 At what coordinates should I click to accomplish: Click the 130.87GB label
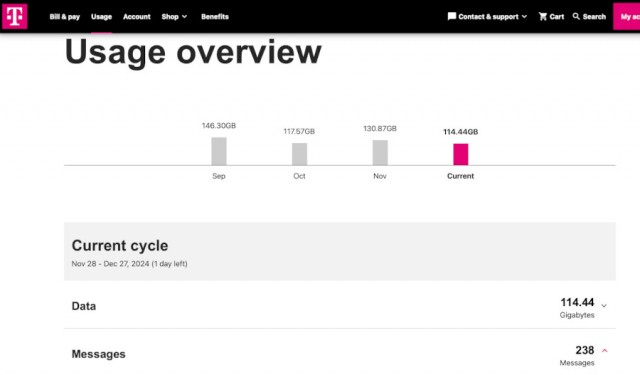point(380,129)
